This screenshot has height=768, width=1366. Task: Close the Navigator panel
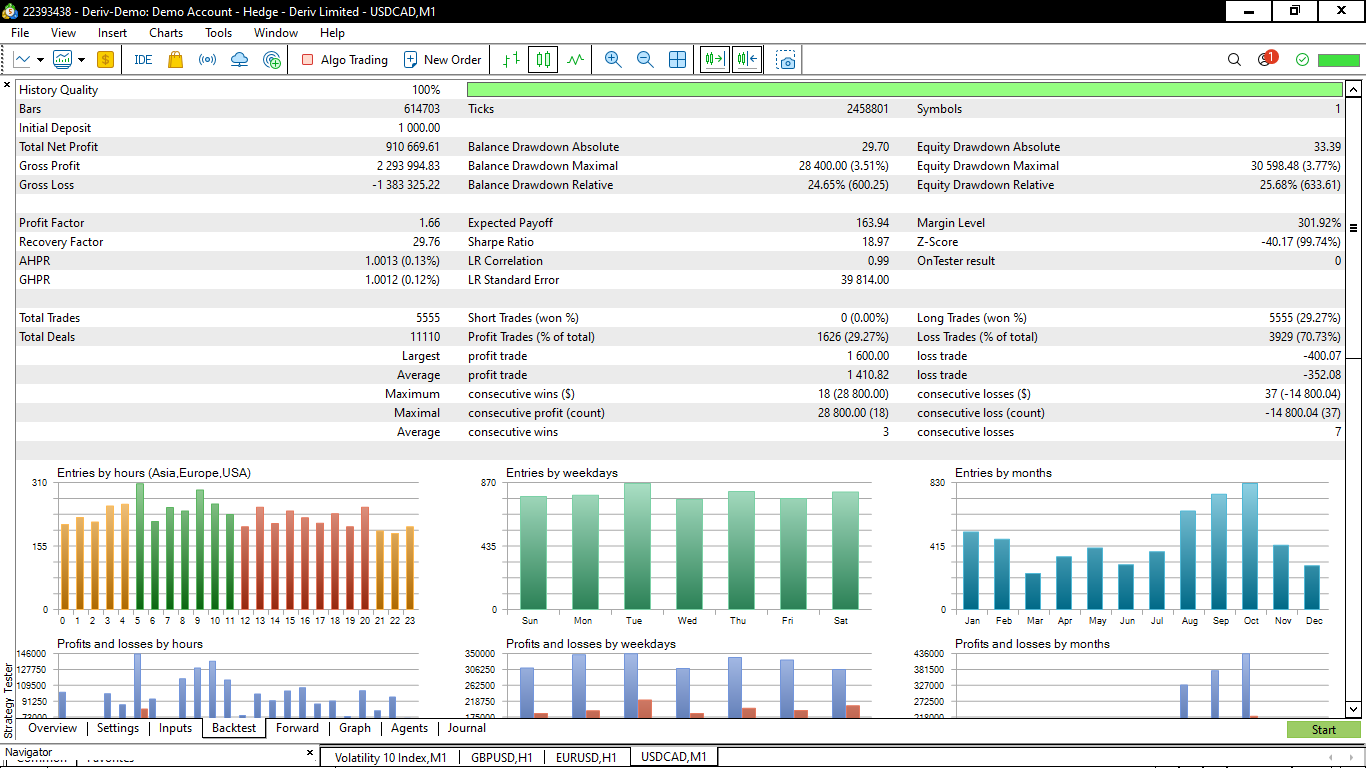tap(310, 752)
